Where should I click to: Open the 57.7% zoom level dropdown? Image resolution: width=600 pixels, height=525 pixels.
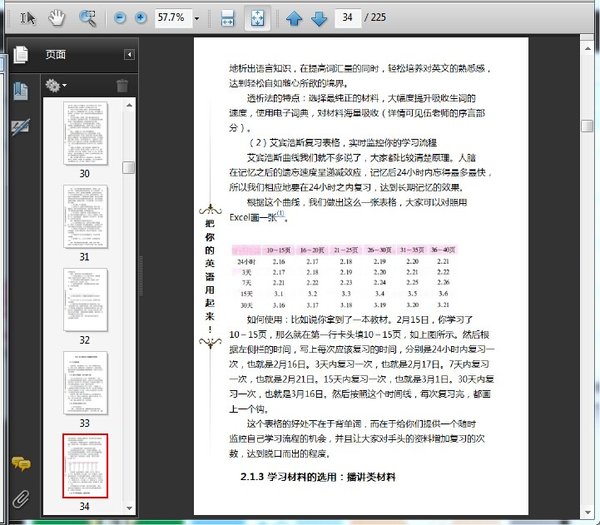[196, 19]
